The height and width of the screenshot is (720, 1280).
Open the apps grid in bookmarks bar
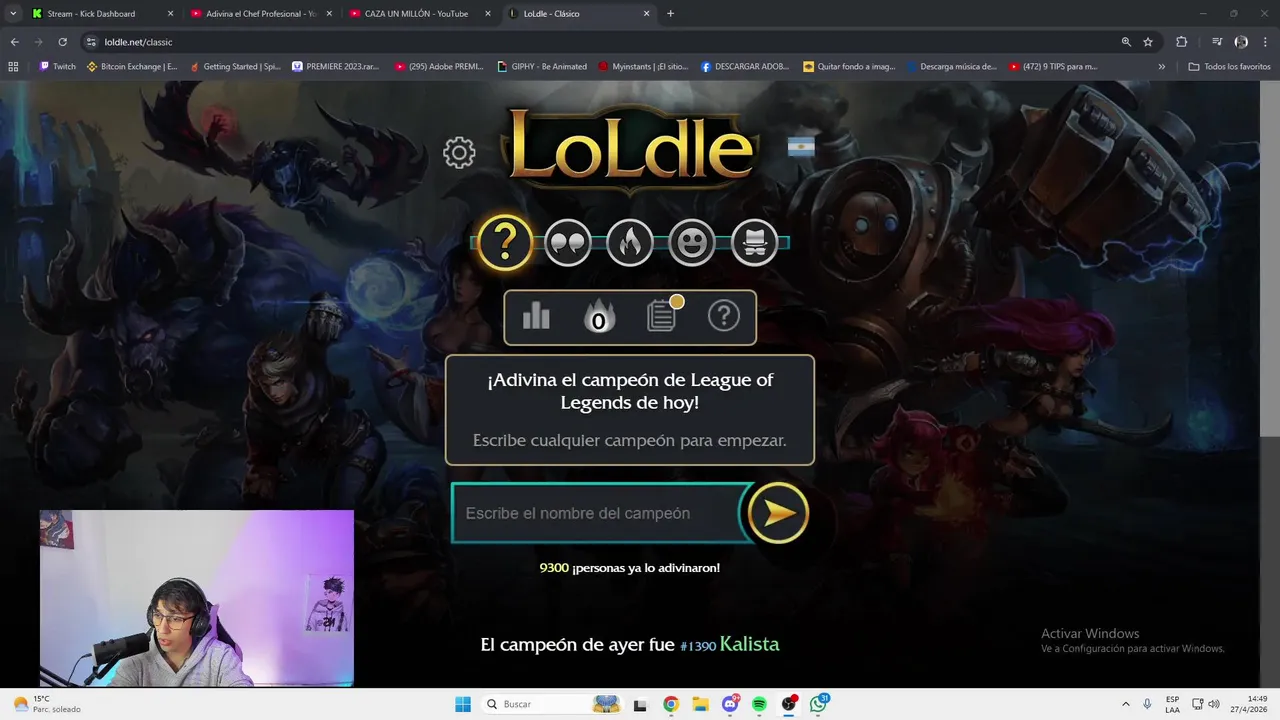click(13, 67)
